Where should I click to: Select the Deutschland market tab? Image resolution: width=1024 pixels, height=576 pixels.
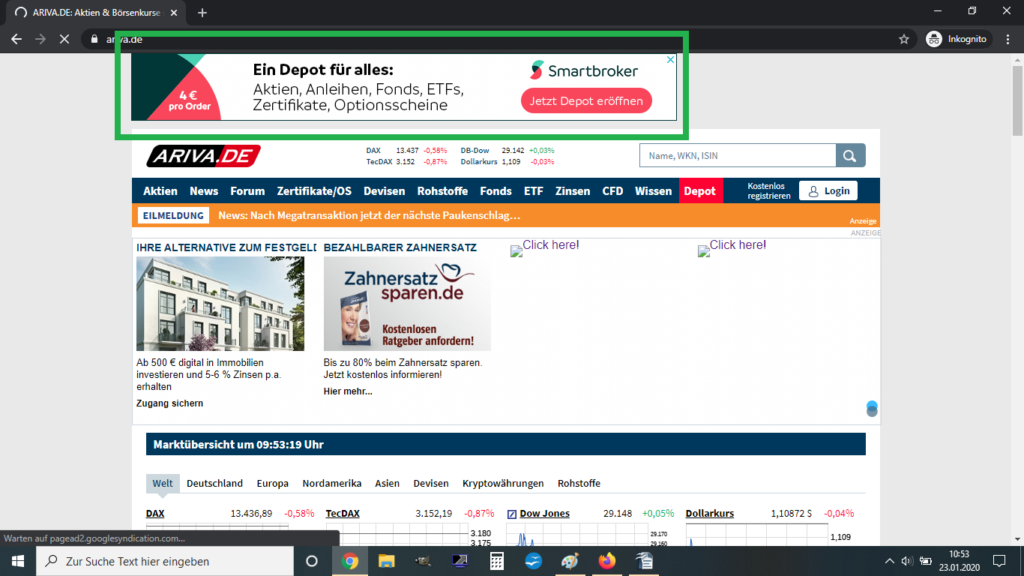(x=214, y=483)
